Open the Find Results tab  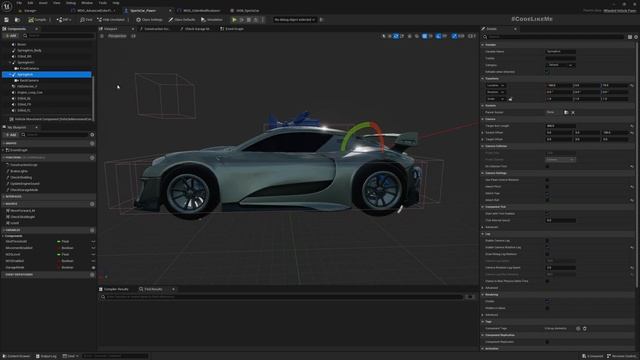[151, 289]
